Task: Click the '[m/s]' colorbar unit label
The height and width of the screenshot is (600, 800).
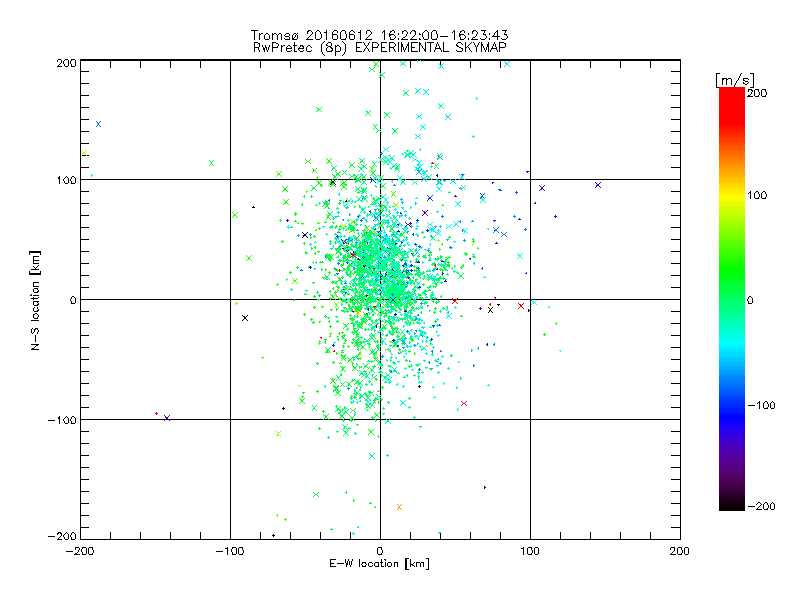Action: tap(734, 80)
